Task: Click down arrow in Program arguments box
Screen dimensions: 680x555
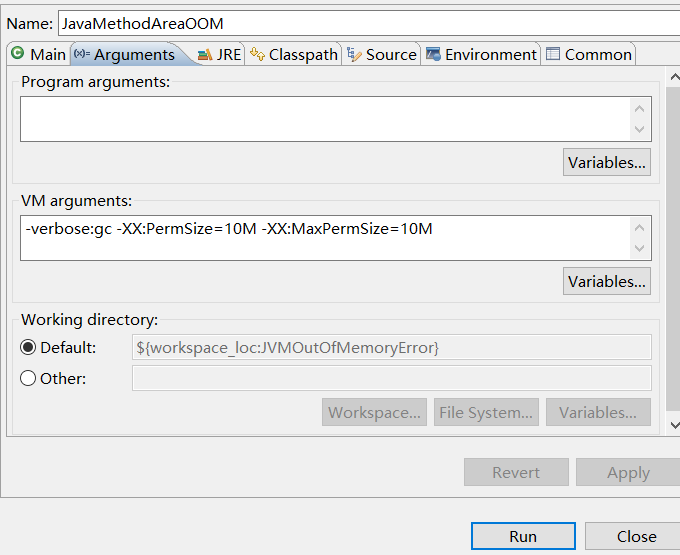Action: [x=639, y=129]
